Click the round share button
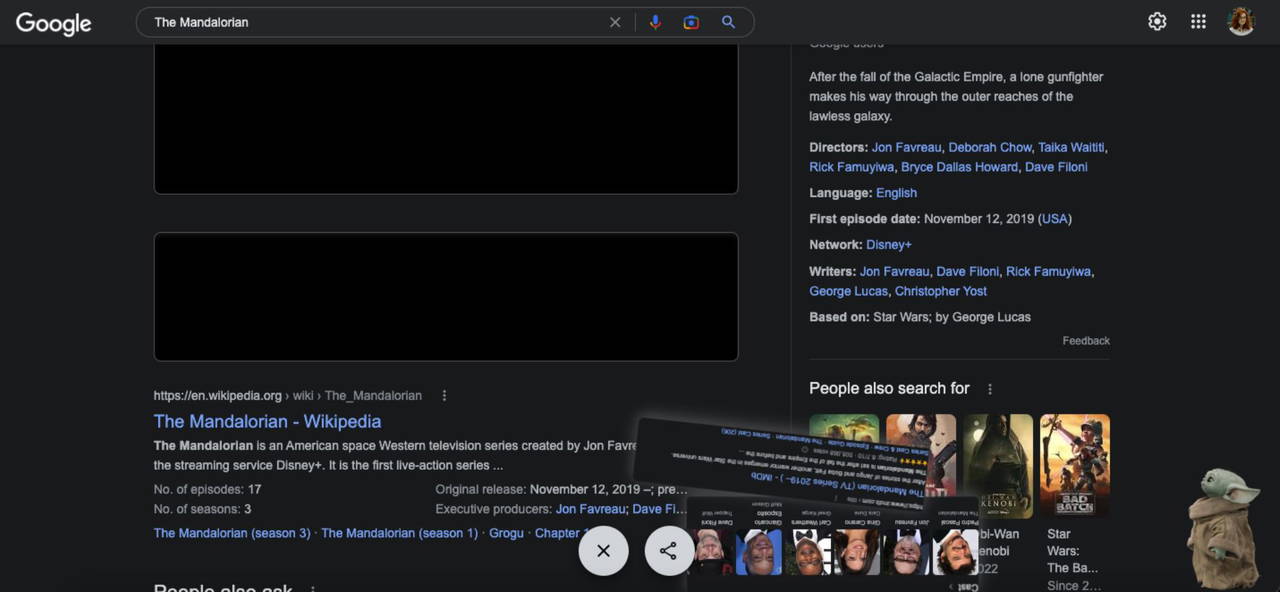This screenshot has height=592, width=1280. tap(668, 551)
